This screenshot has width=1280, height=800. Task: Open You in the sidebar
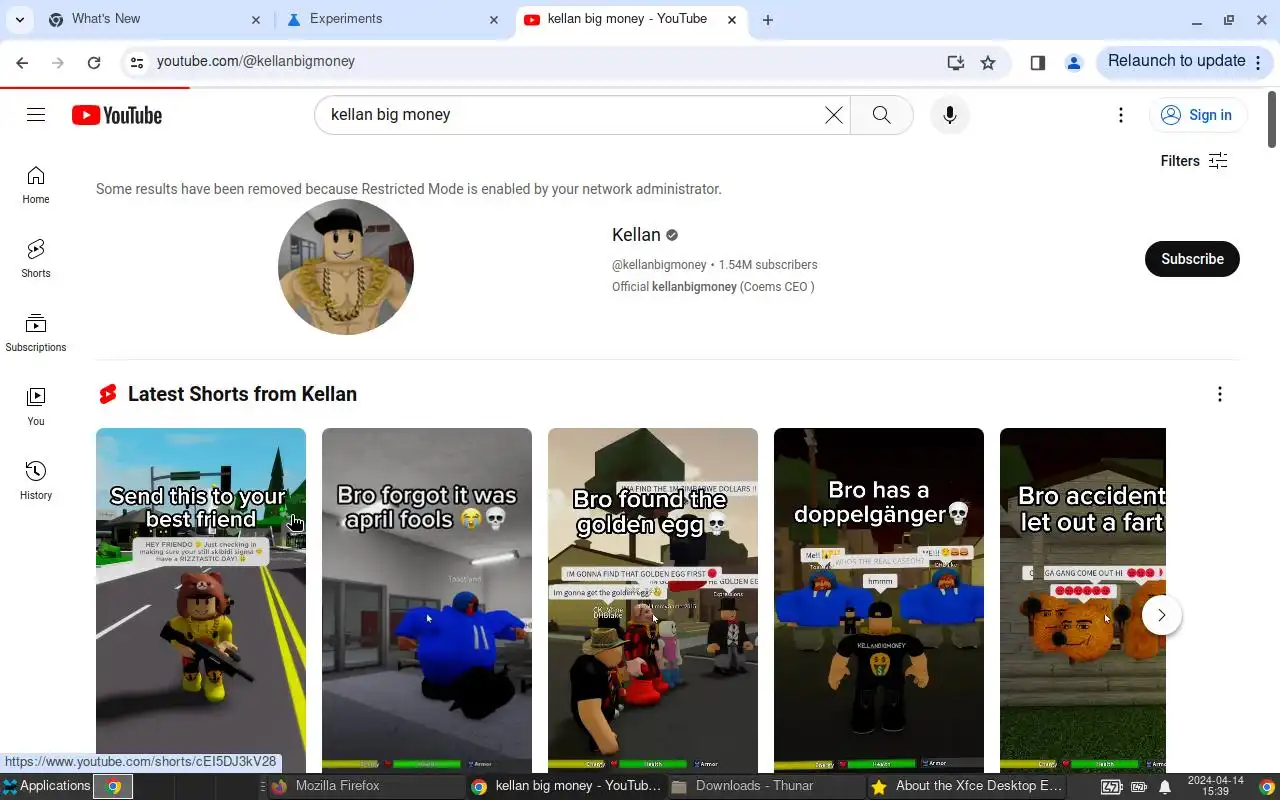(x=36, y=407)
